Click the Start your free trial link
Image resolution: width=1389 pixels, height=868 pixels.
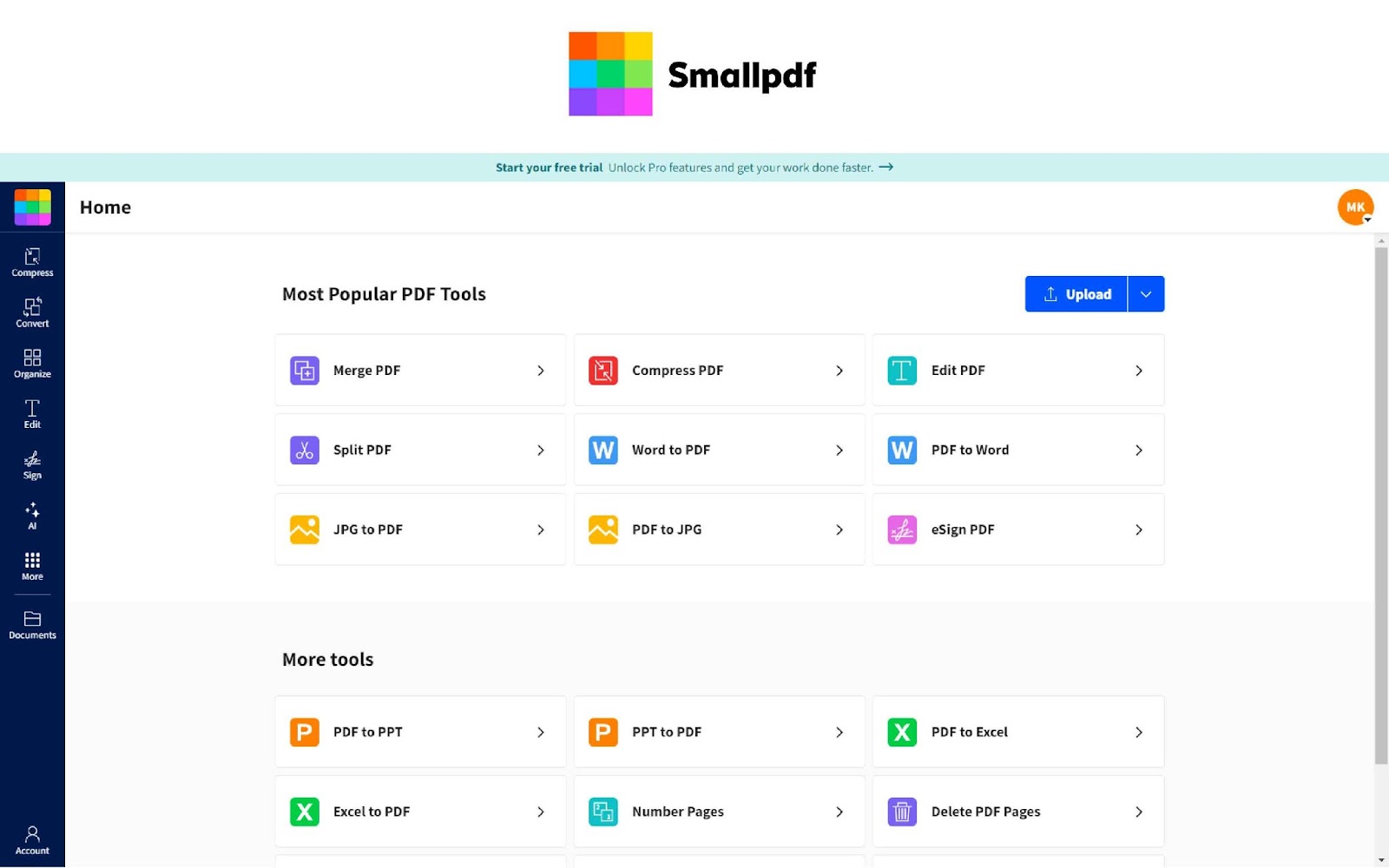[x=549, y=168]
